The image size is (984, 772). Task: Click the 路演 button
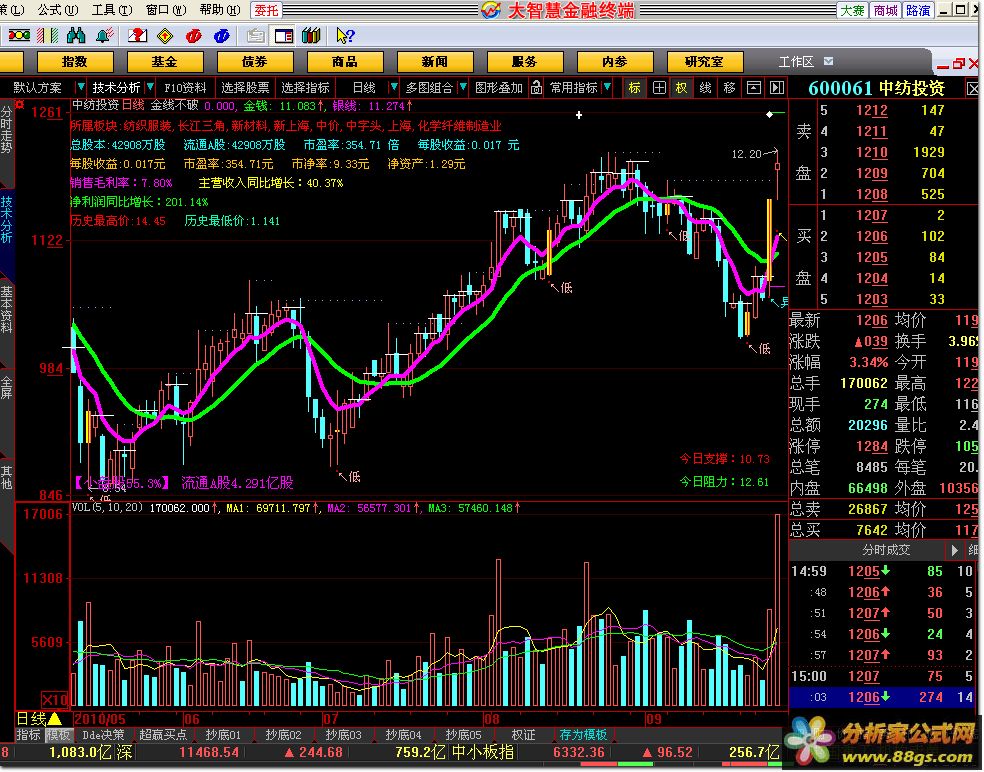(917, 10)
